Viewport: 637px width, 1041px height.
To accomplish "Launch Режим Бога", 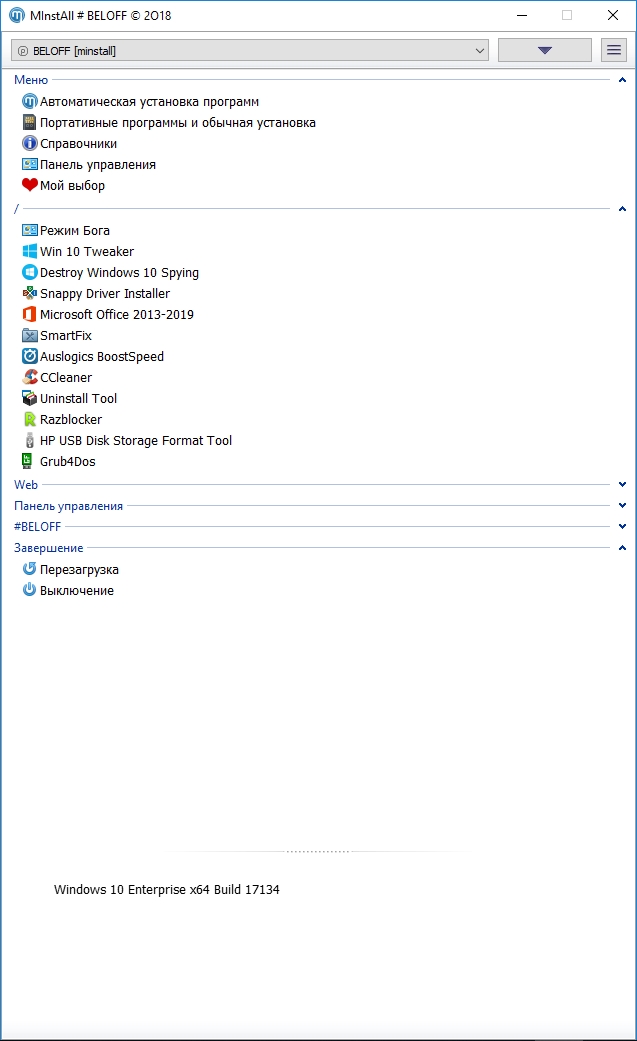I will [75, 230].
